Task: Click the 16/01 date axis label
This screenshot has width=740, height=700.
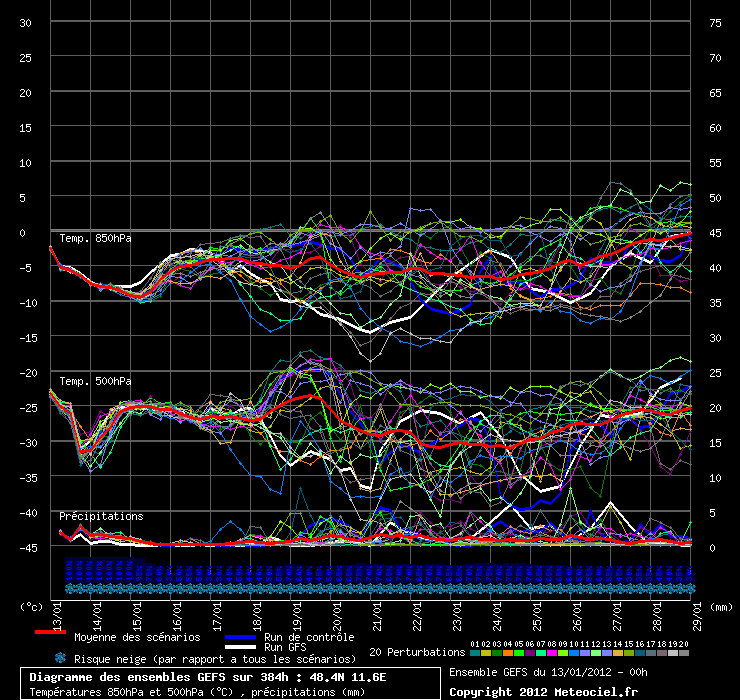Action: pyautogui.click(x=177, y=616)
